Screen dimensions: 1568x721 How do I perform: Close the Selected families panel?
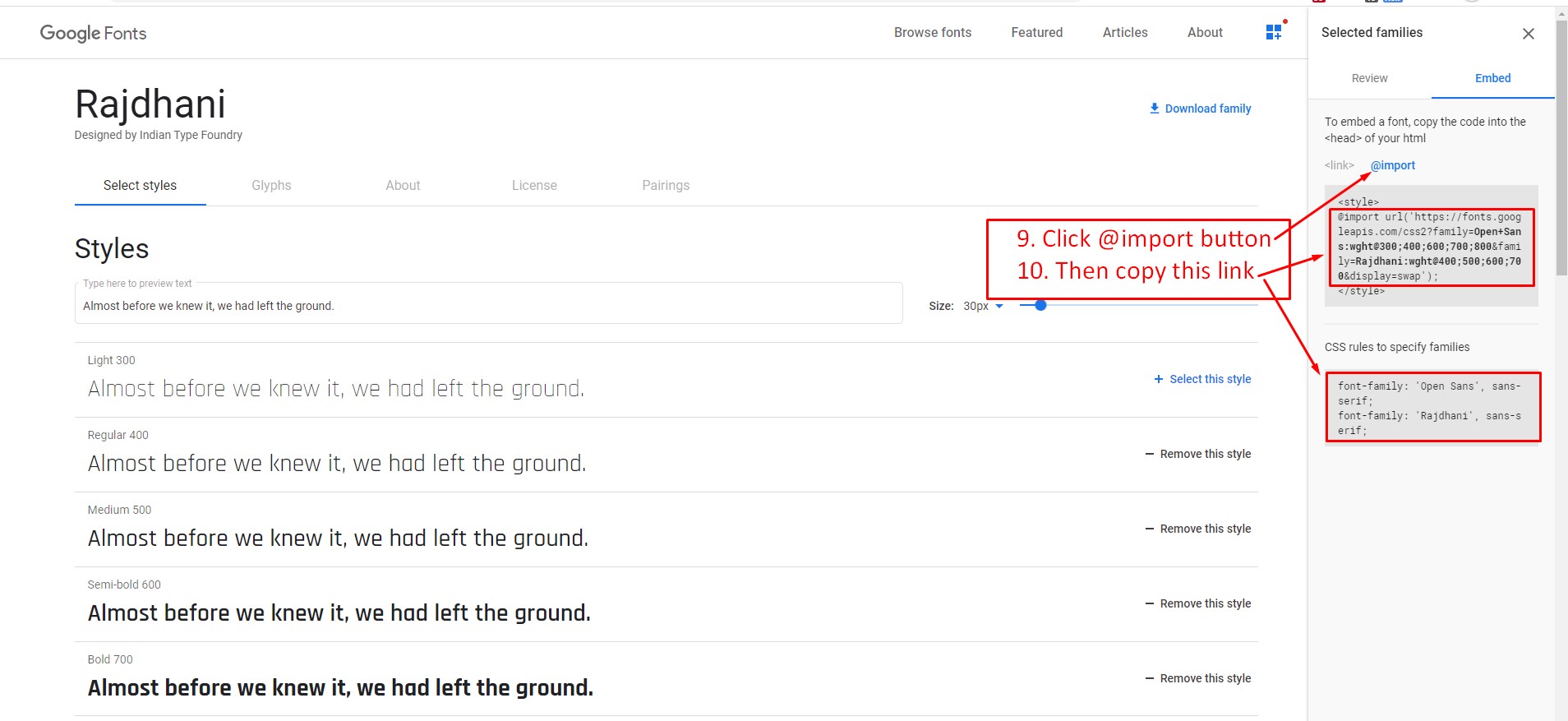pos(1529,34)
